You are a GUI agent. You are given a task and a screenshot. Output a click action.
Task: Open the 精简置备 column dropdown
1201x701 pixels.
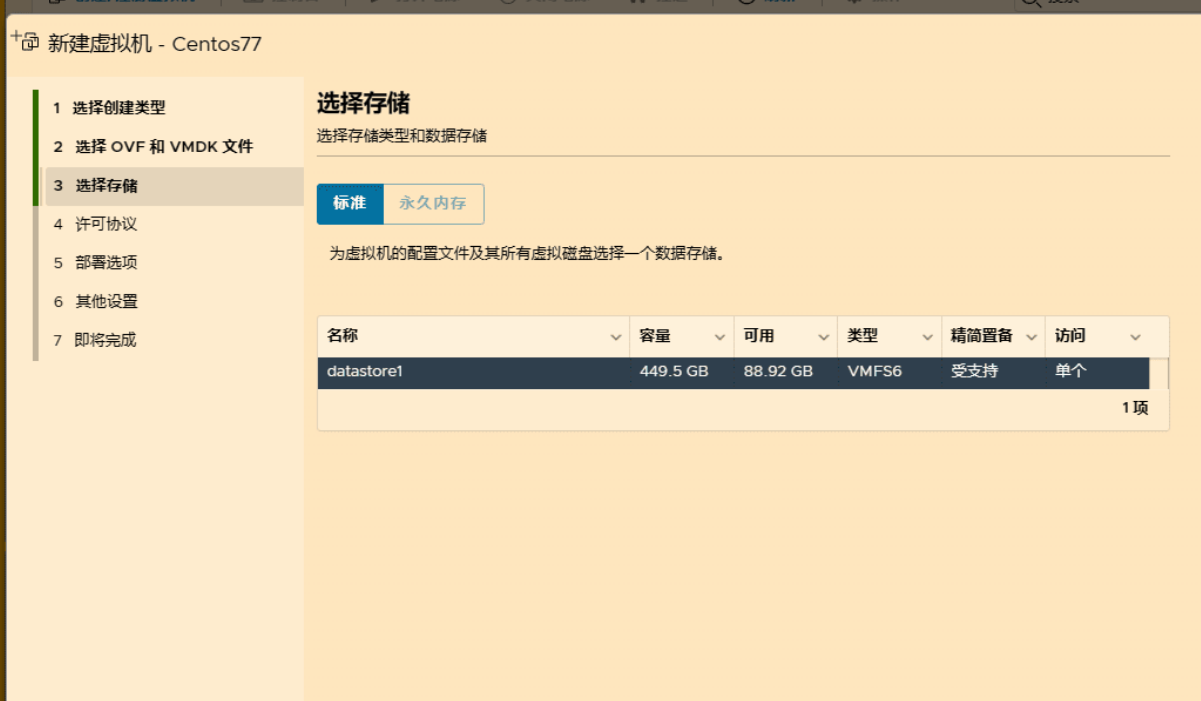point(1032,337)
